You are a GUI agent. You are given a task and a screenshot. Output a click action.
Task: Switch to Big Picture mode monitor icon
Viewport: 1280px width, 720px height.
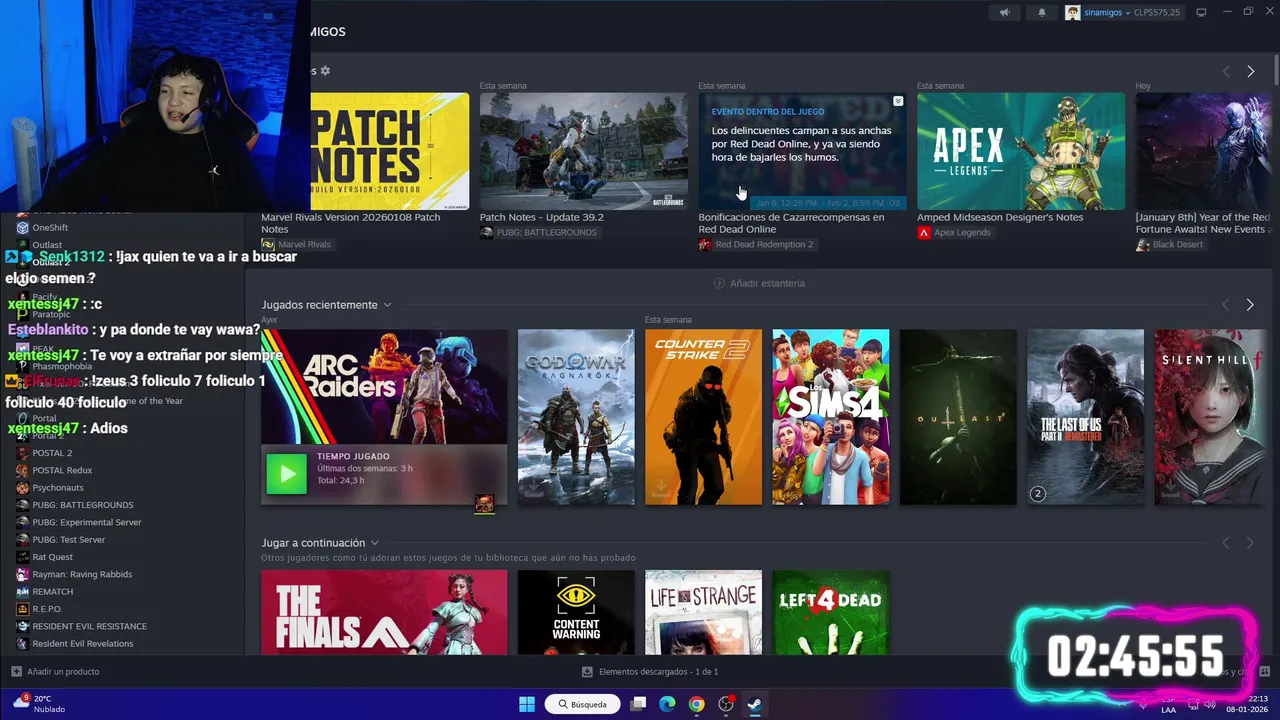pyautogui.click(x=1201, y=12)
